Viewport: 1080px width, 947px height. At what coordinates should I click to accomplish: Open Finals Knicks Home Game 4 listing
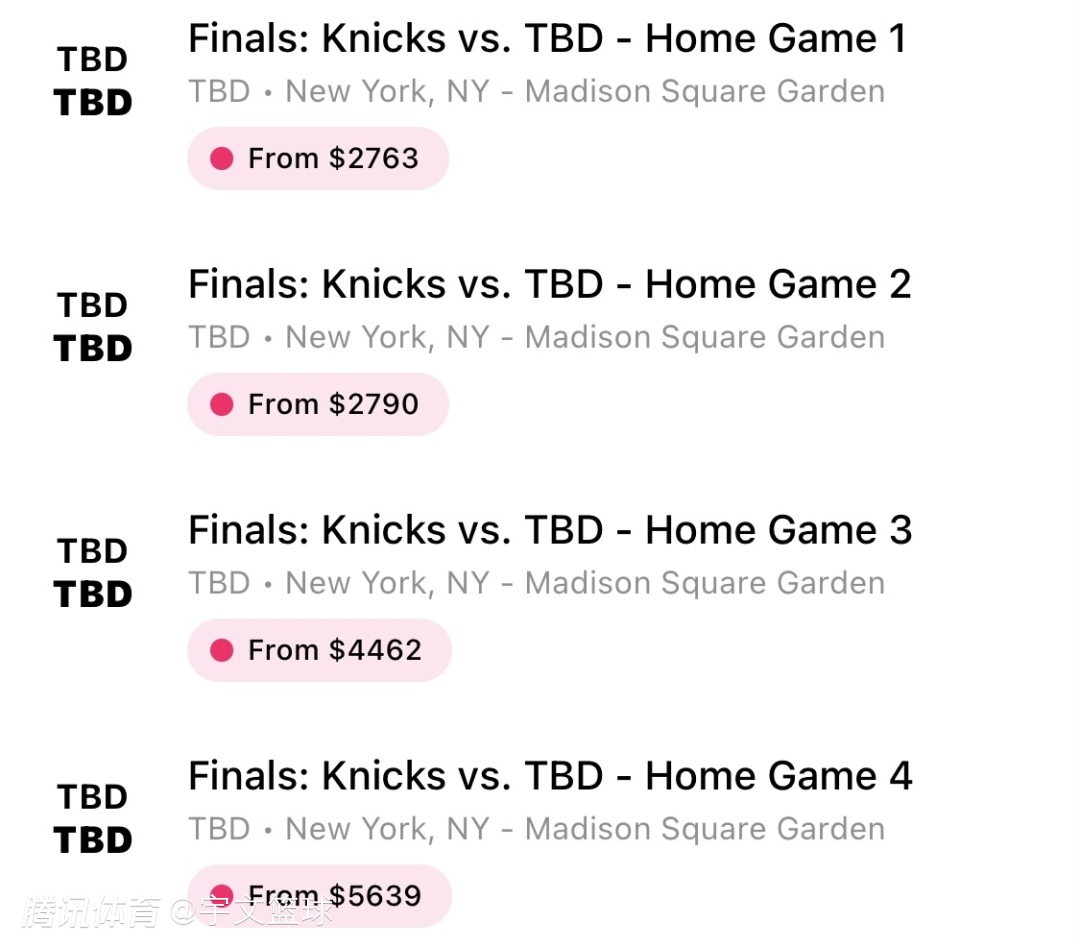point(550,776)
